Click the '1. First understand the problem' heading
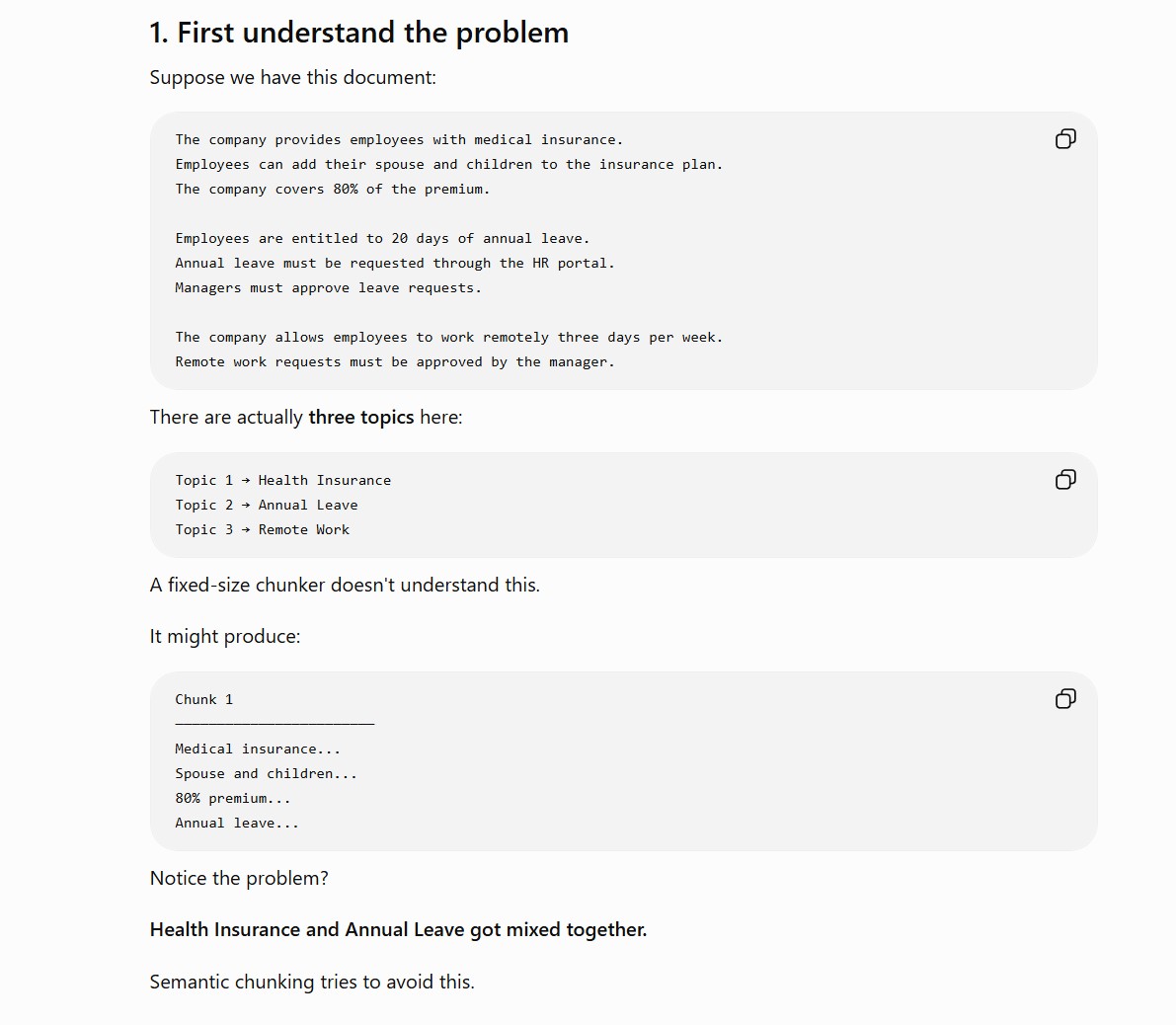 coord(358,33)
